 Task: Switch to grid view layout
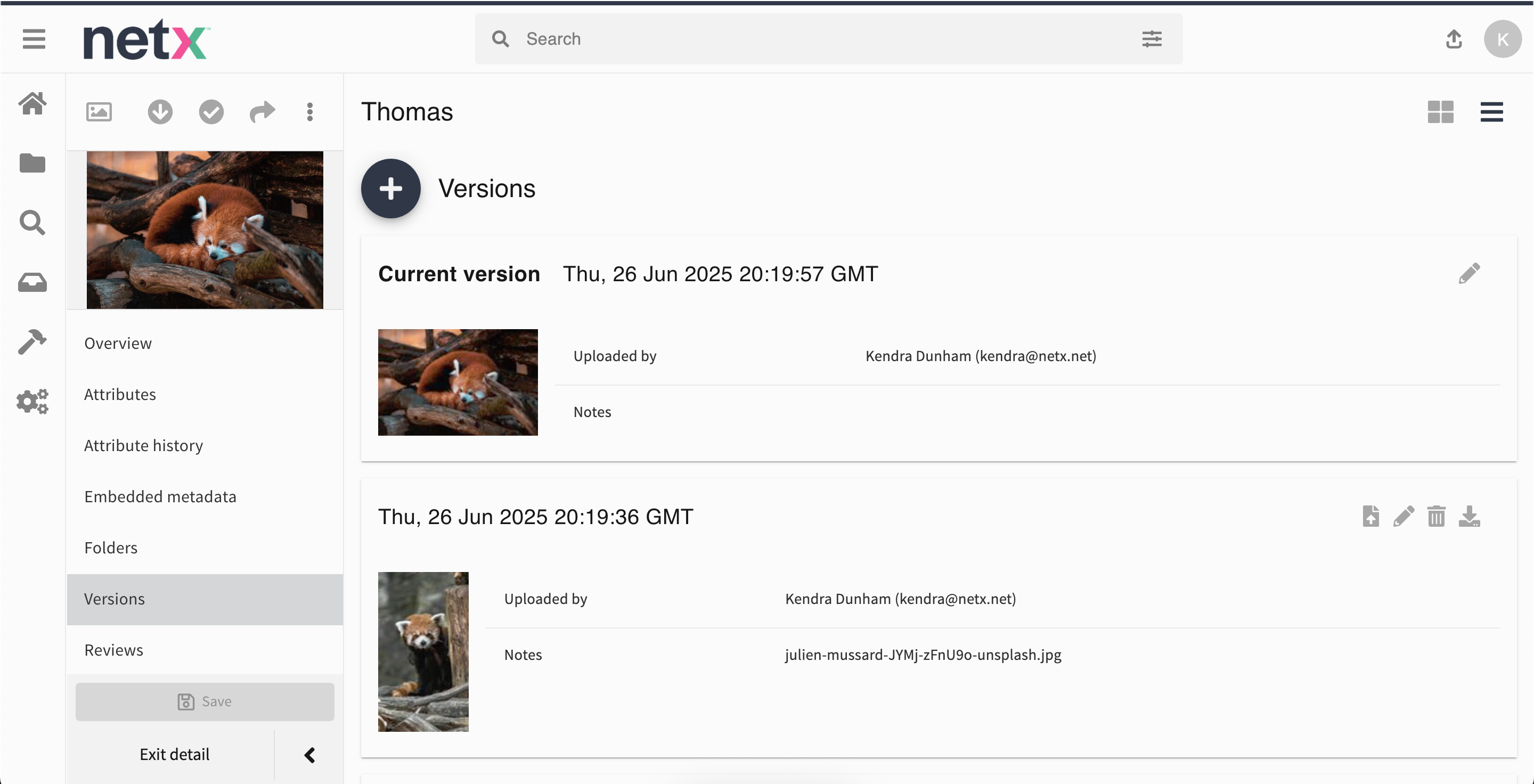1440,112
